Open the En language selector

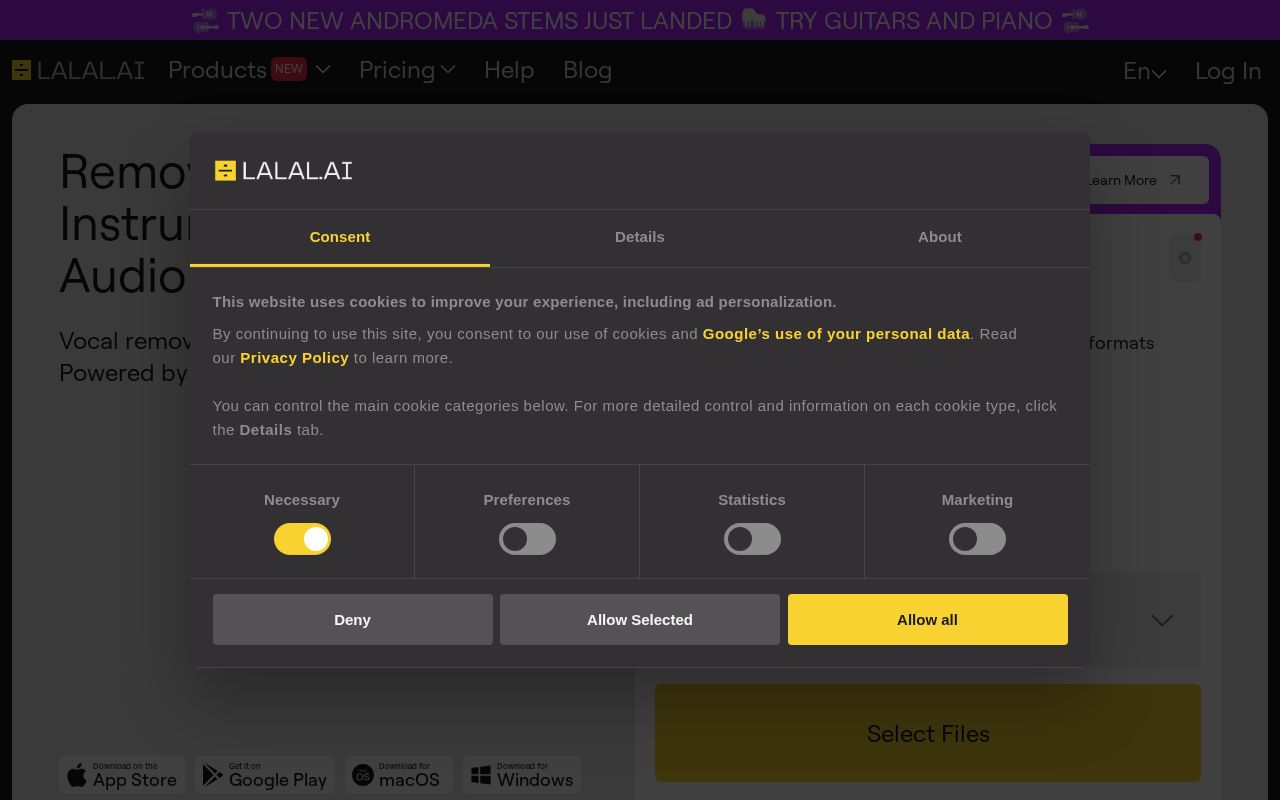[x=1144, y=71]
